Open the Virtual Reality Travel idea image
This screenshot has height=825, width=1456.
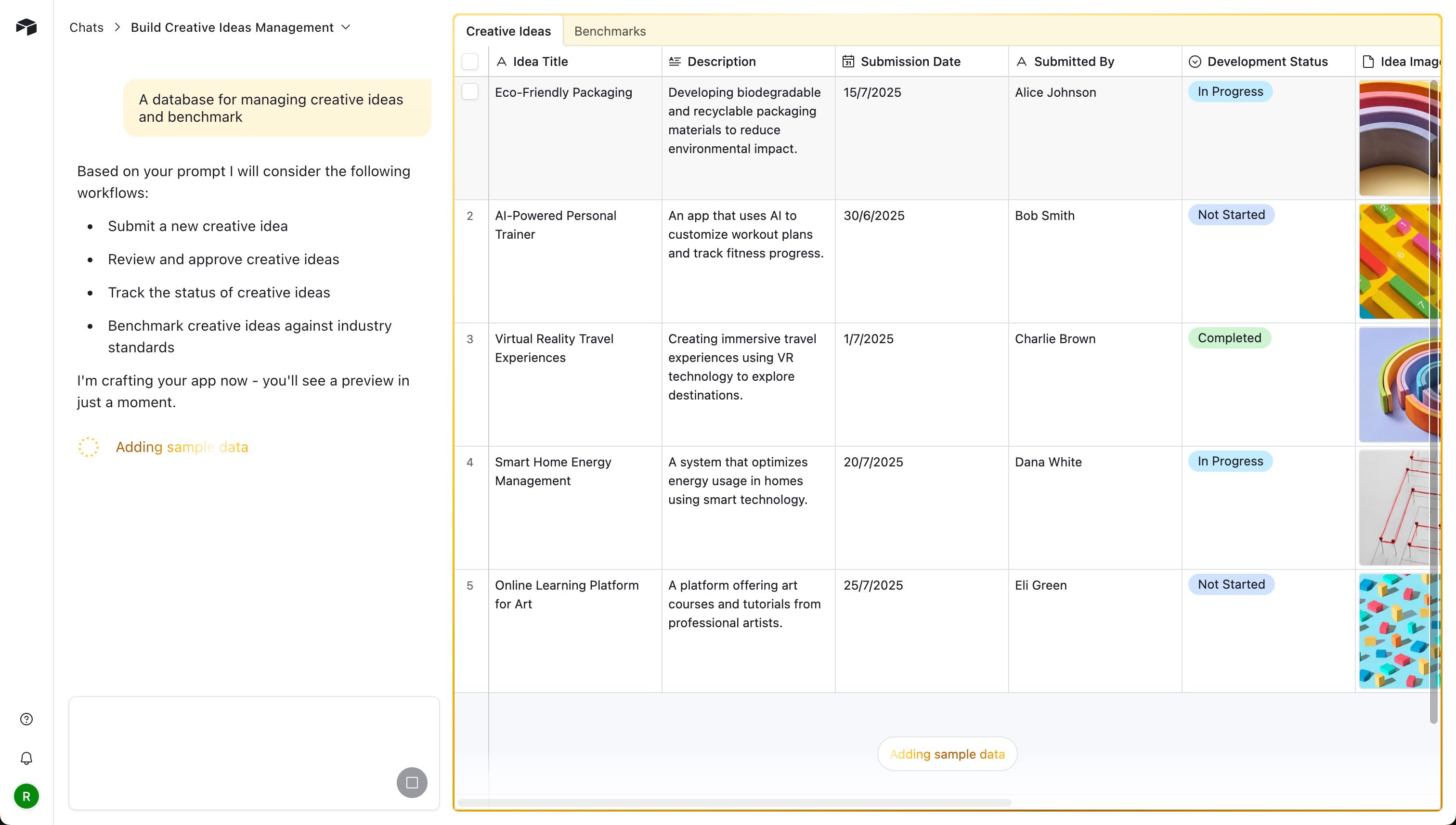click(1399, 385)
